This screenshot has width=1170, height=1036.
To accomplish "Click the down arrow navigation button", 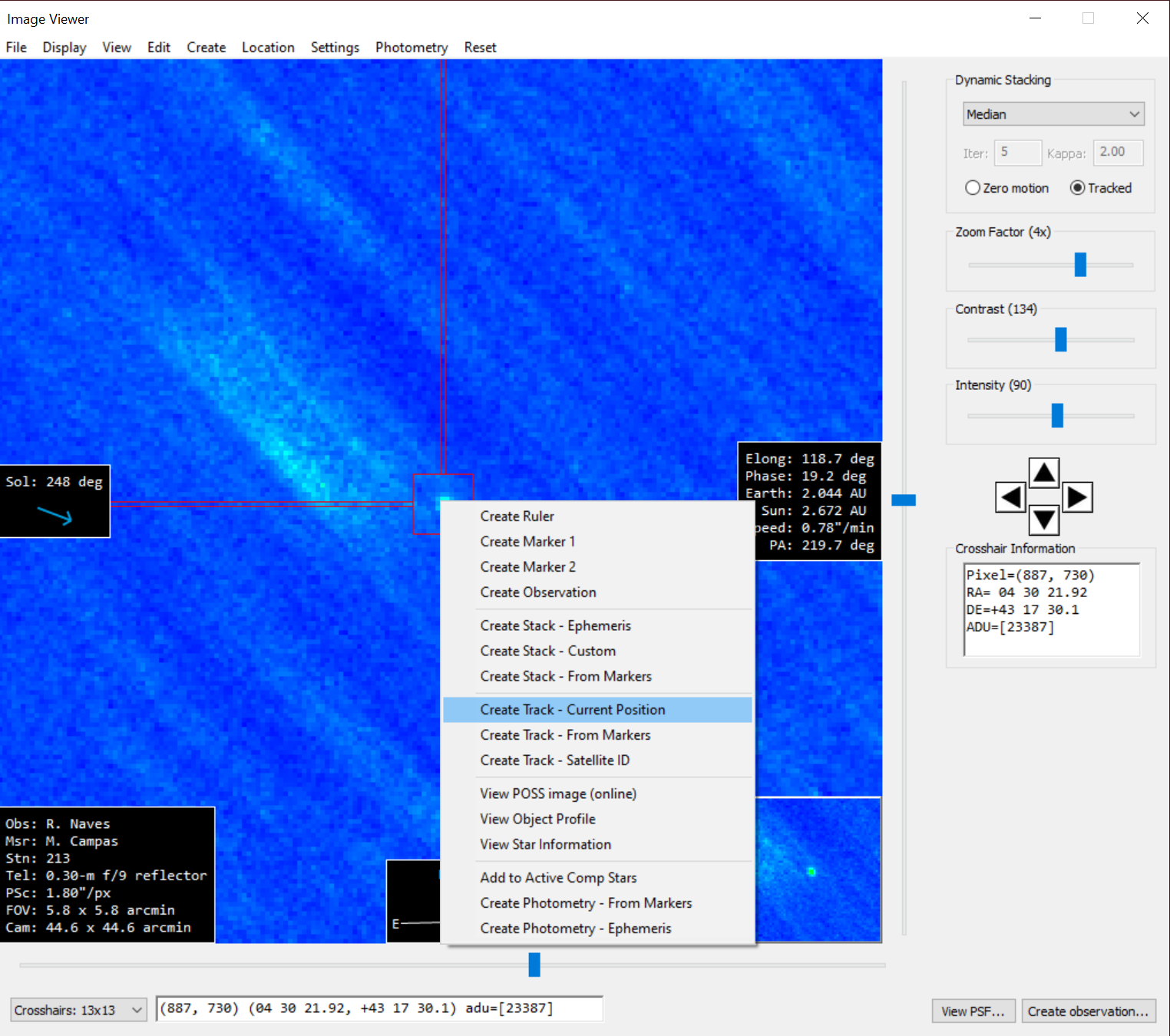I will point(1043,520).
